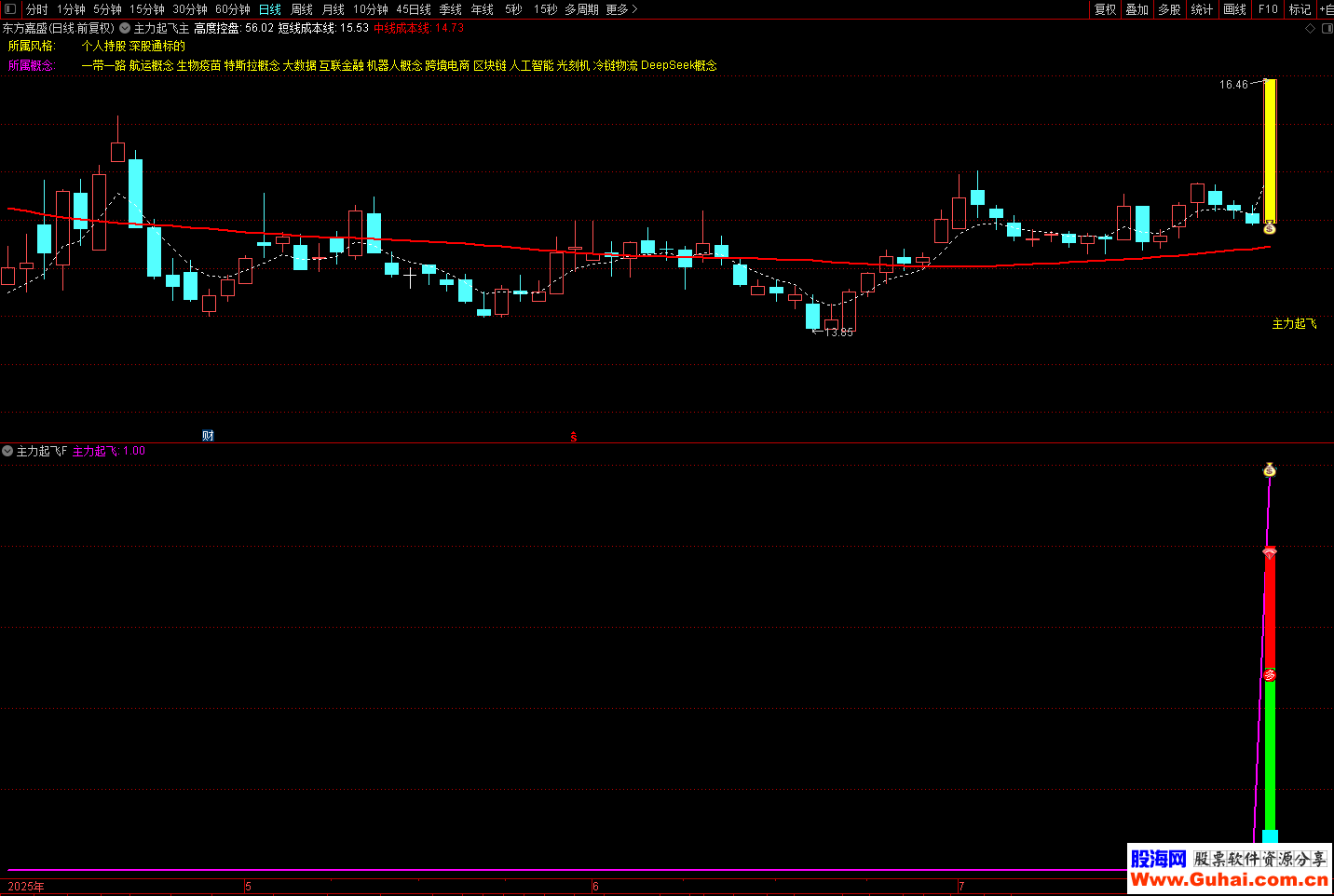
Task: Expand the 主力起飞F sub-indicator dropdown arrow
Action: click(7, 451)
